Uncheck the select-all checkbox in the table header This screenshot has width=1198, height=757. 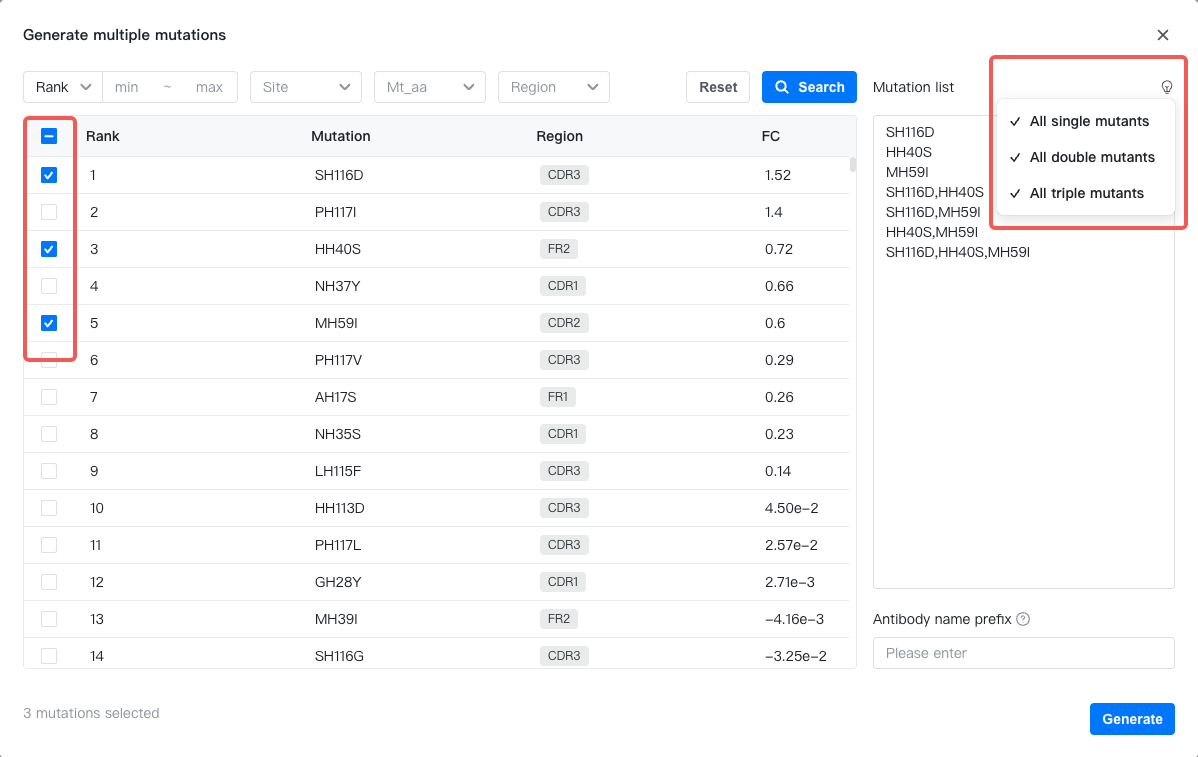[x=49, y=136]
